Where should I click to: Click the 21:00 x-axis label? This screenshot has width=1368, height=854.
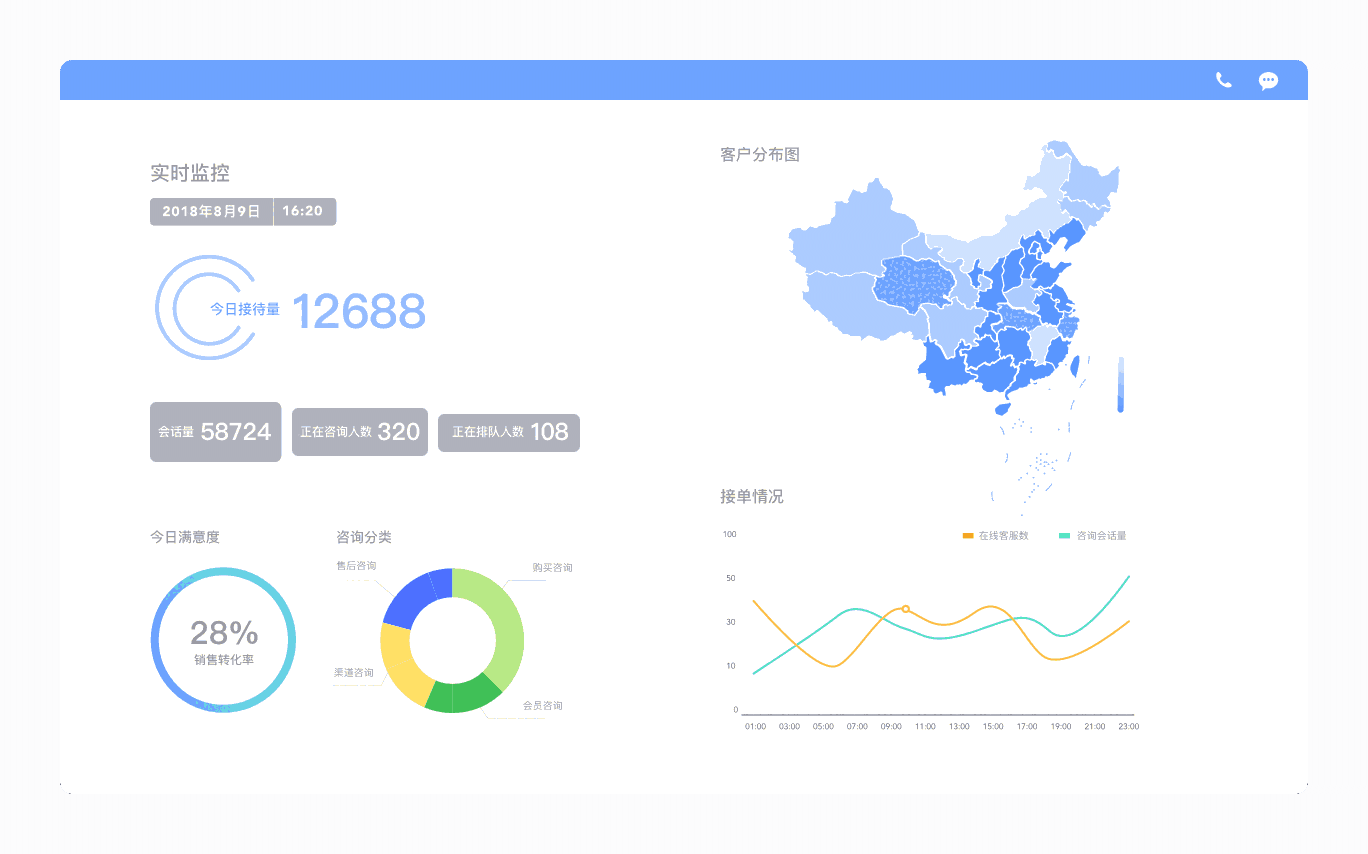pyautogui.click(x=1095, y=727)
